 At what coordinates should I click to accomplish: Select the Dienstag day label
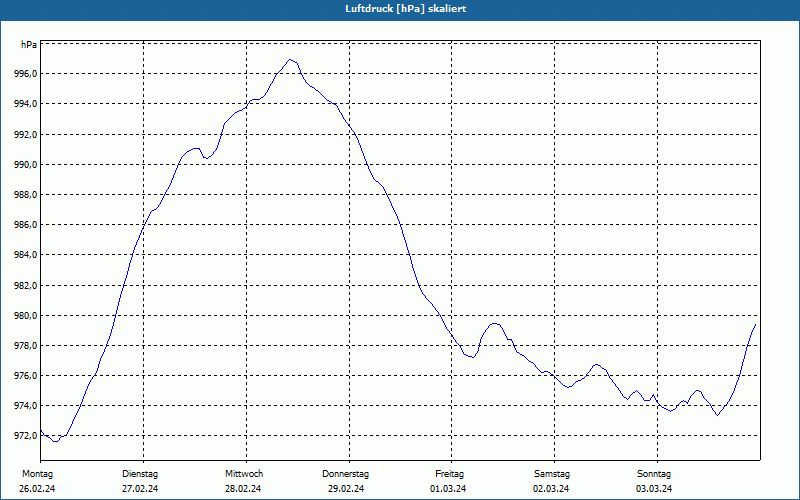coord(140,474)
